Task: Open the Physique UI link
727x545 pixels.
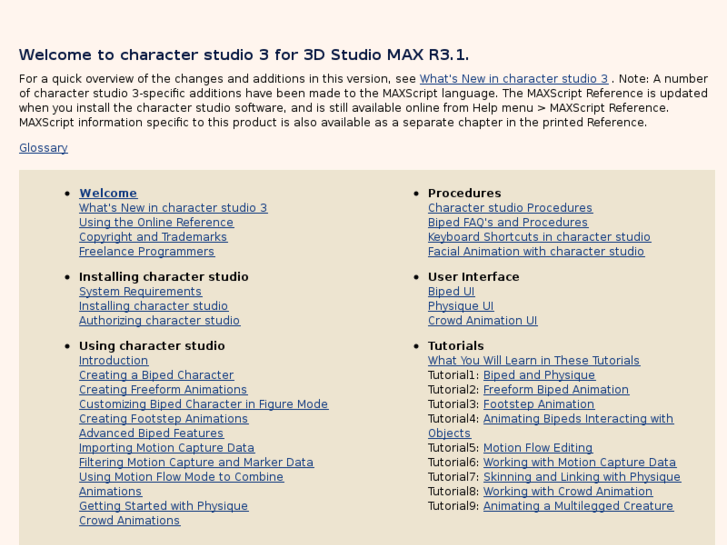Action: [461, 306]
